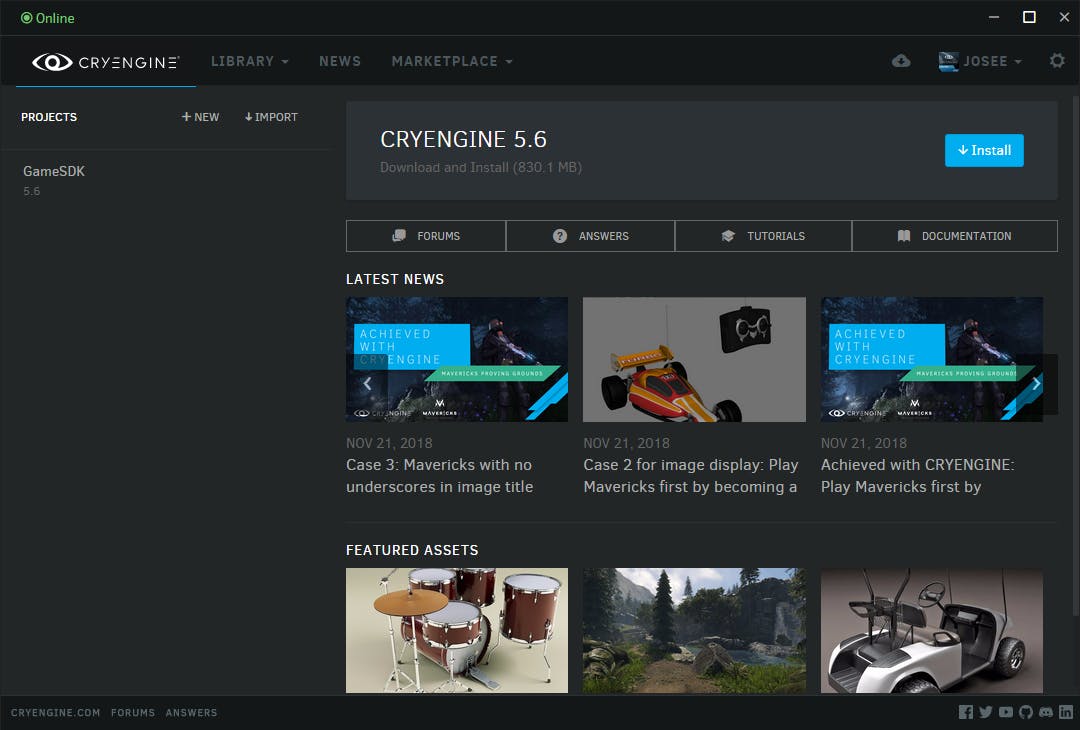The width and height of the screenshot is (1080, 730).
Task: Go to the NEWS tab
Action: pyautogui.click(x=340, y=61)
